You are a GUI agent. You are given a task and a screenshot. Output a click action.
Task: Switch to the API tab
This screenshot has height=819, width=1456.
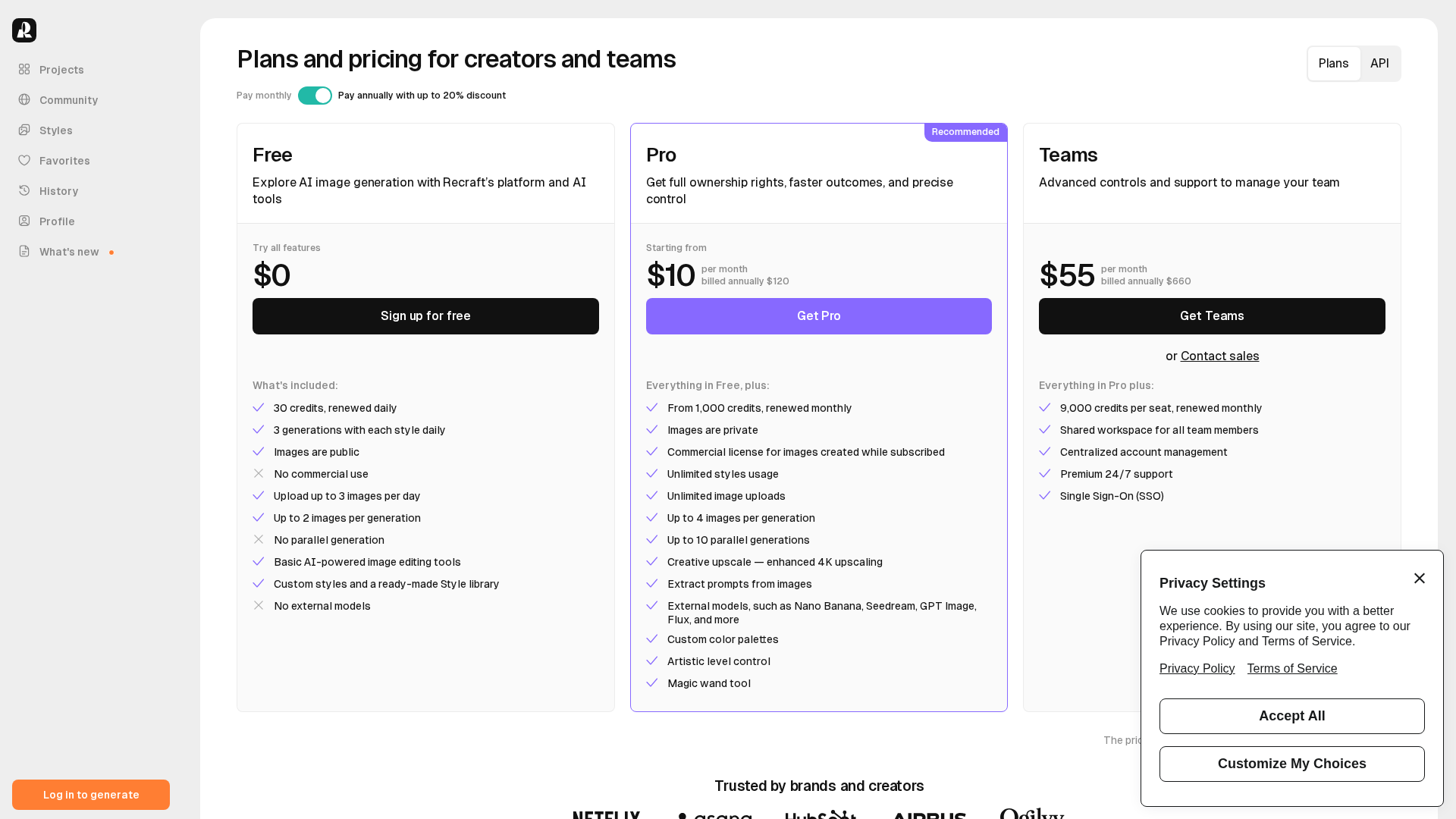(x=1379, y=64)
